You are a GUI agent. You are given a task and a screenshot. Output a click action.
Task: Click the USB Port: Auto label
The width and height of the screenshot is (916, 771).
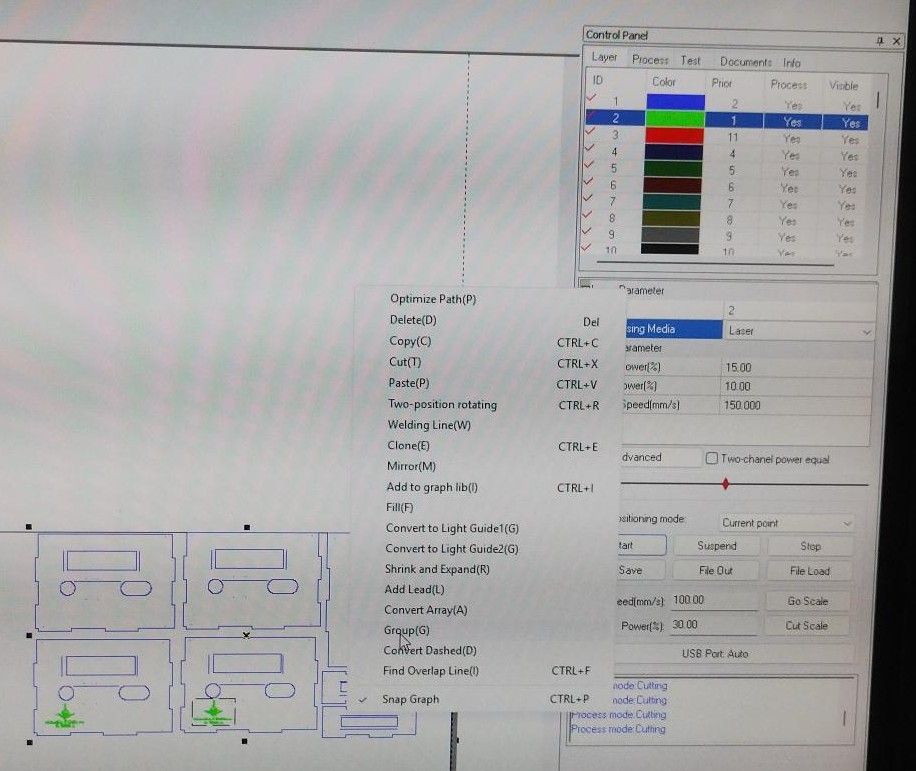coord(714,654)
